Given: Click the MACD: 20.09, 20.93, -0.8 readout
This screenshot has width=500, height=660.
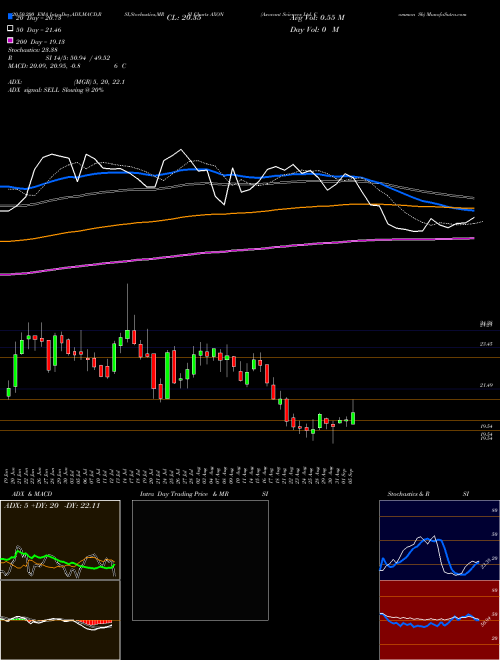Looking at the screenshot, I should (x=44, y=66).
